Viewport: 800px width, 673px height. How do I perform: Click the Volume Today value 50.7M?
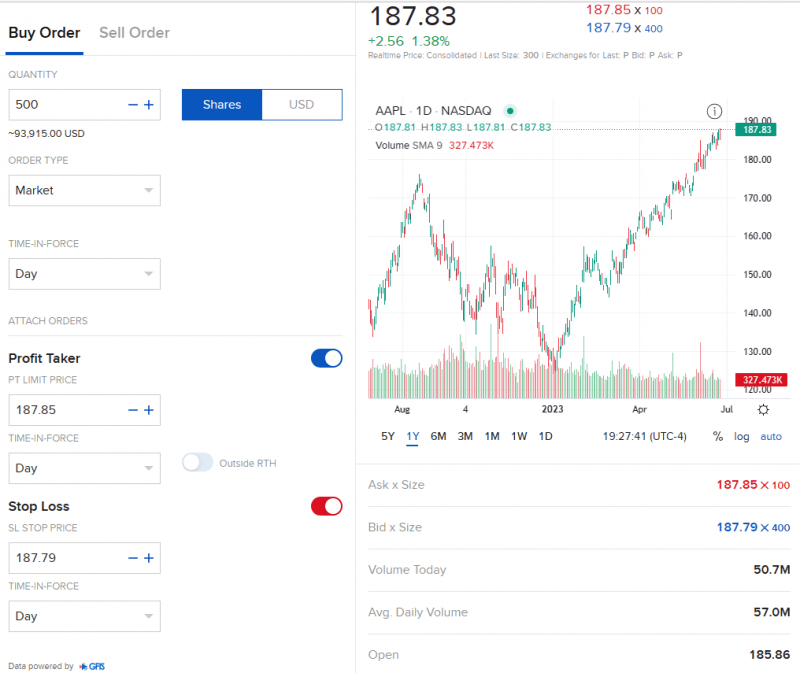[x=771, y=569]
